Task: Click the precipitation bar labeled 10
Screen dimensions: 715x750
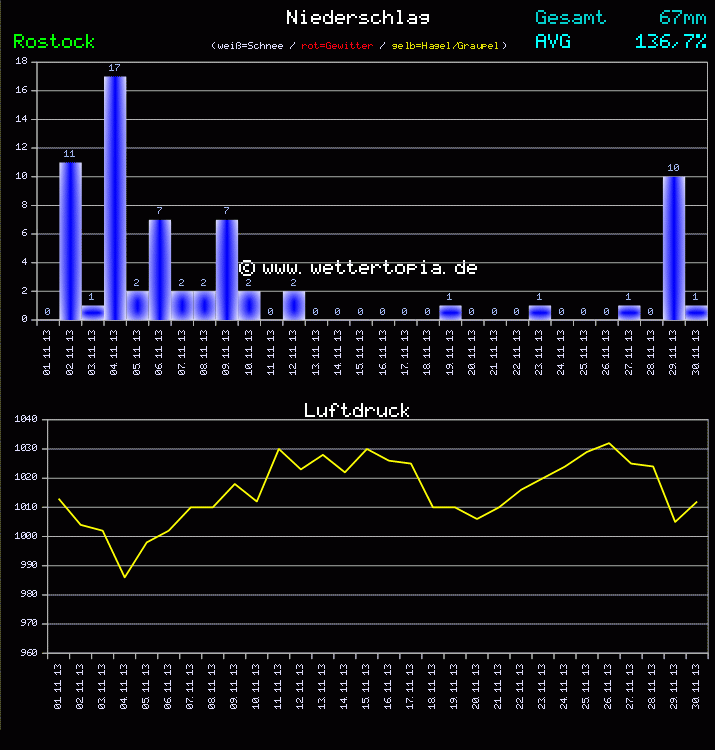Action: click(x=674, y=248)
